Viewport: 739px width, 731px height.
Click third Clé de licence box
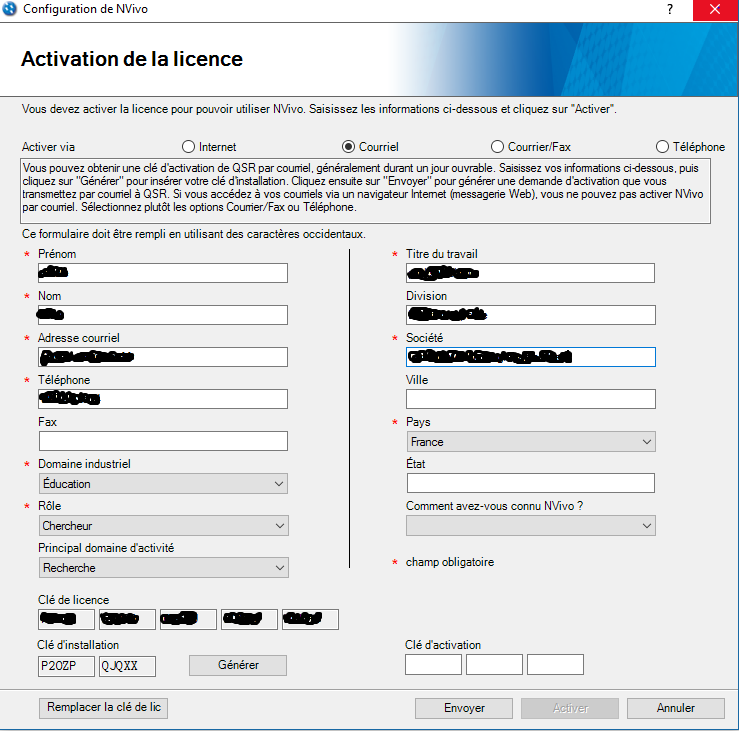pos(188,619)
